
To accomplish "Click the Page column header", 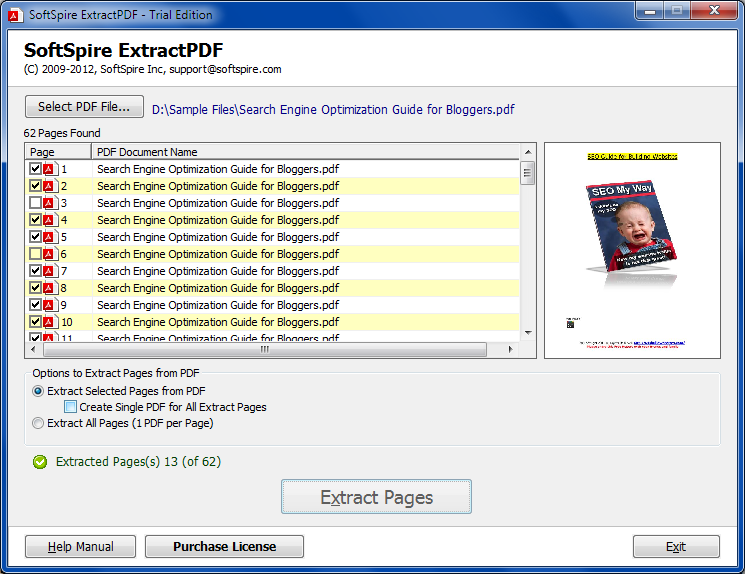I will coord(58,152).
